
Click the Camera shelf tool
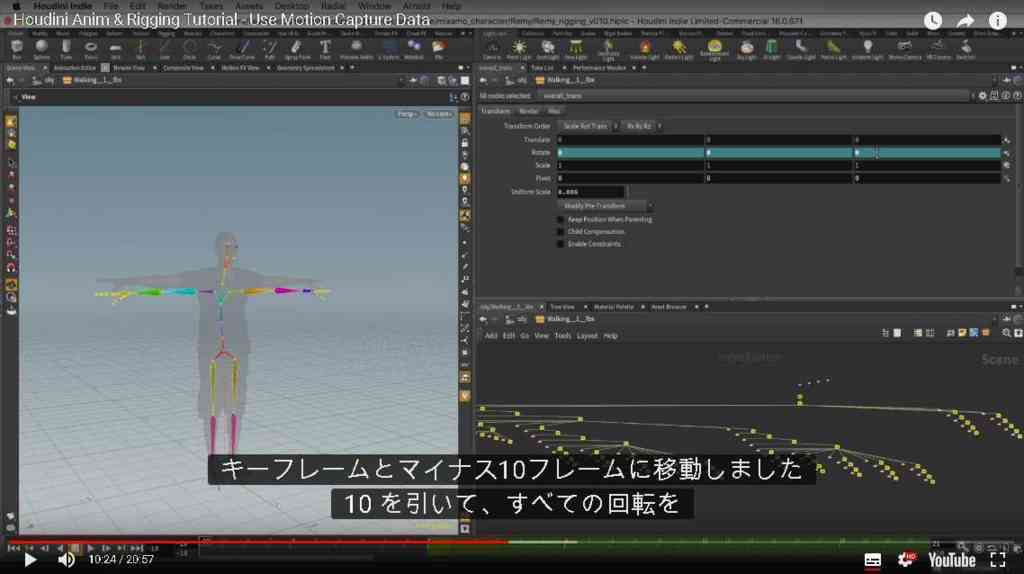492,49
